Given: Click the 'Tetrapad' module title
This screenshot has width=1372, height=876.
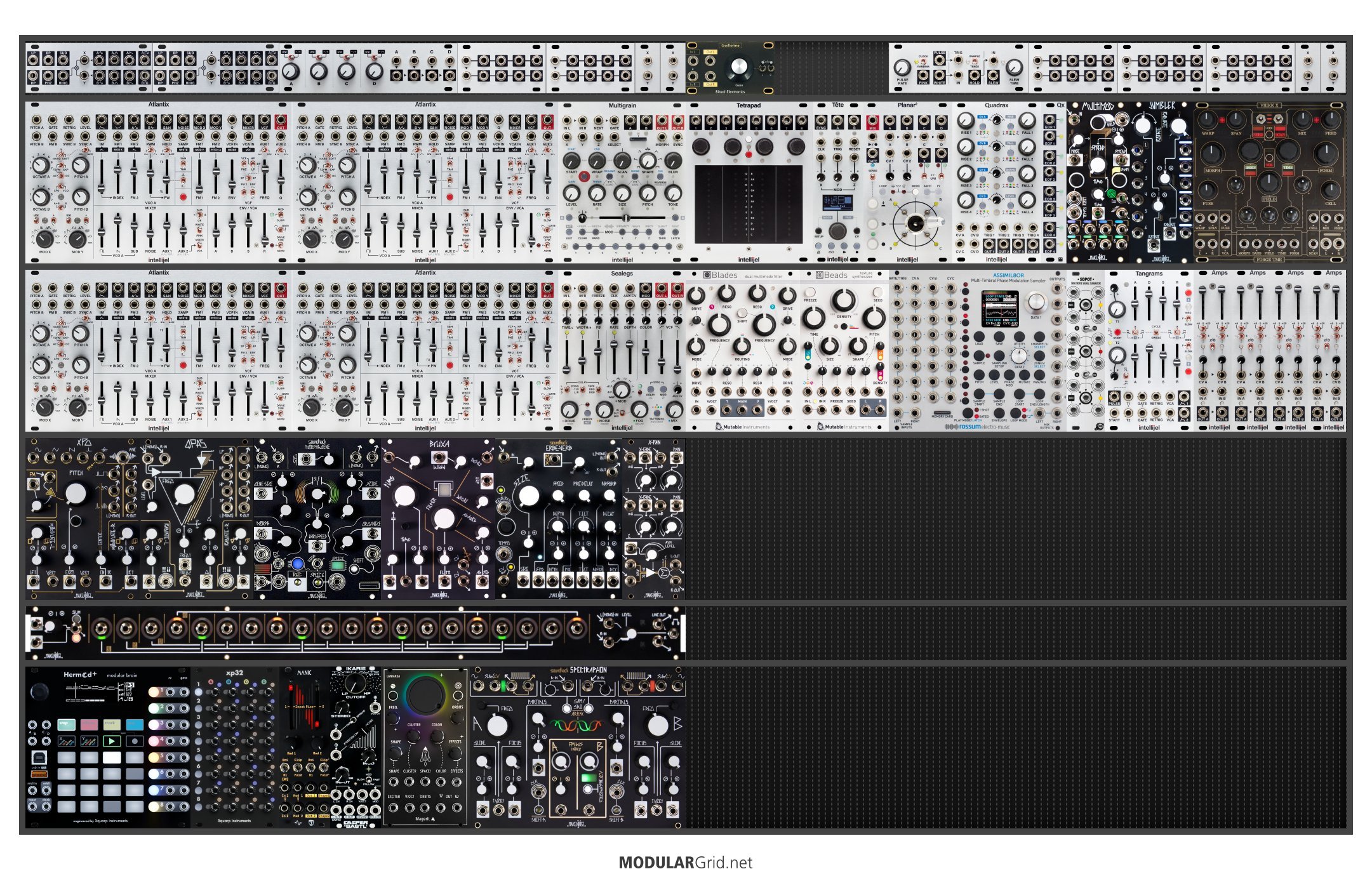Looking at the screenshot, I should click(749, 105).
